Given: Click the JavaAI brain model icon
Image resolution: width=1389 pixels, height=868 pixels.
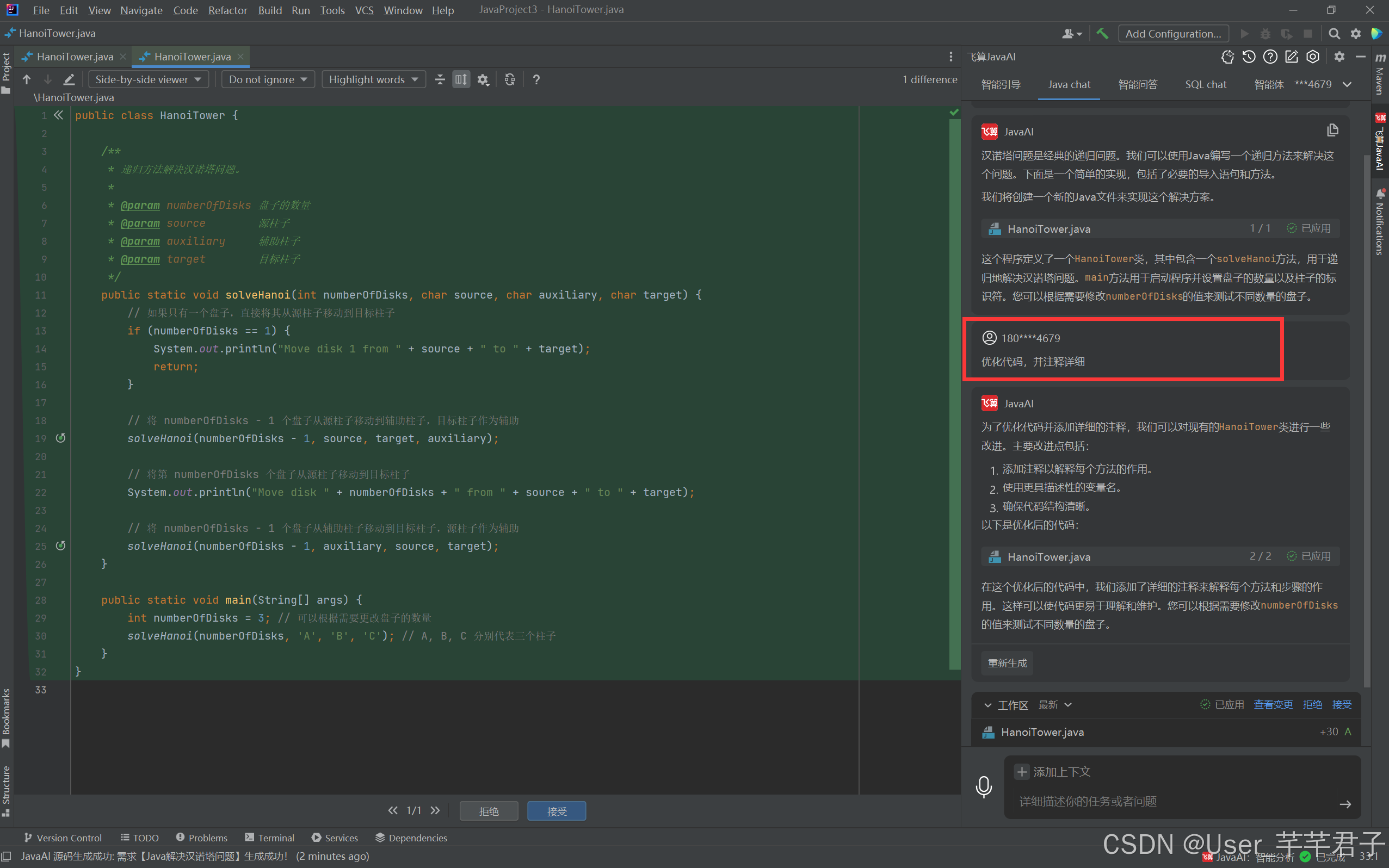Looking at the screenshot, I should pos(1227,56).
